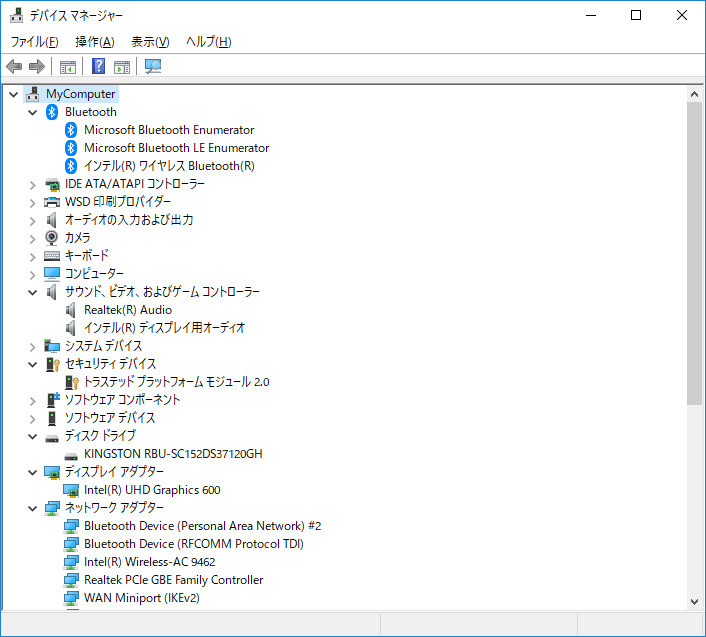Screen dimensions: 706x637
Task: Select Realtek PCIe GBE Family Controller
Action: [x=173, y=580]
